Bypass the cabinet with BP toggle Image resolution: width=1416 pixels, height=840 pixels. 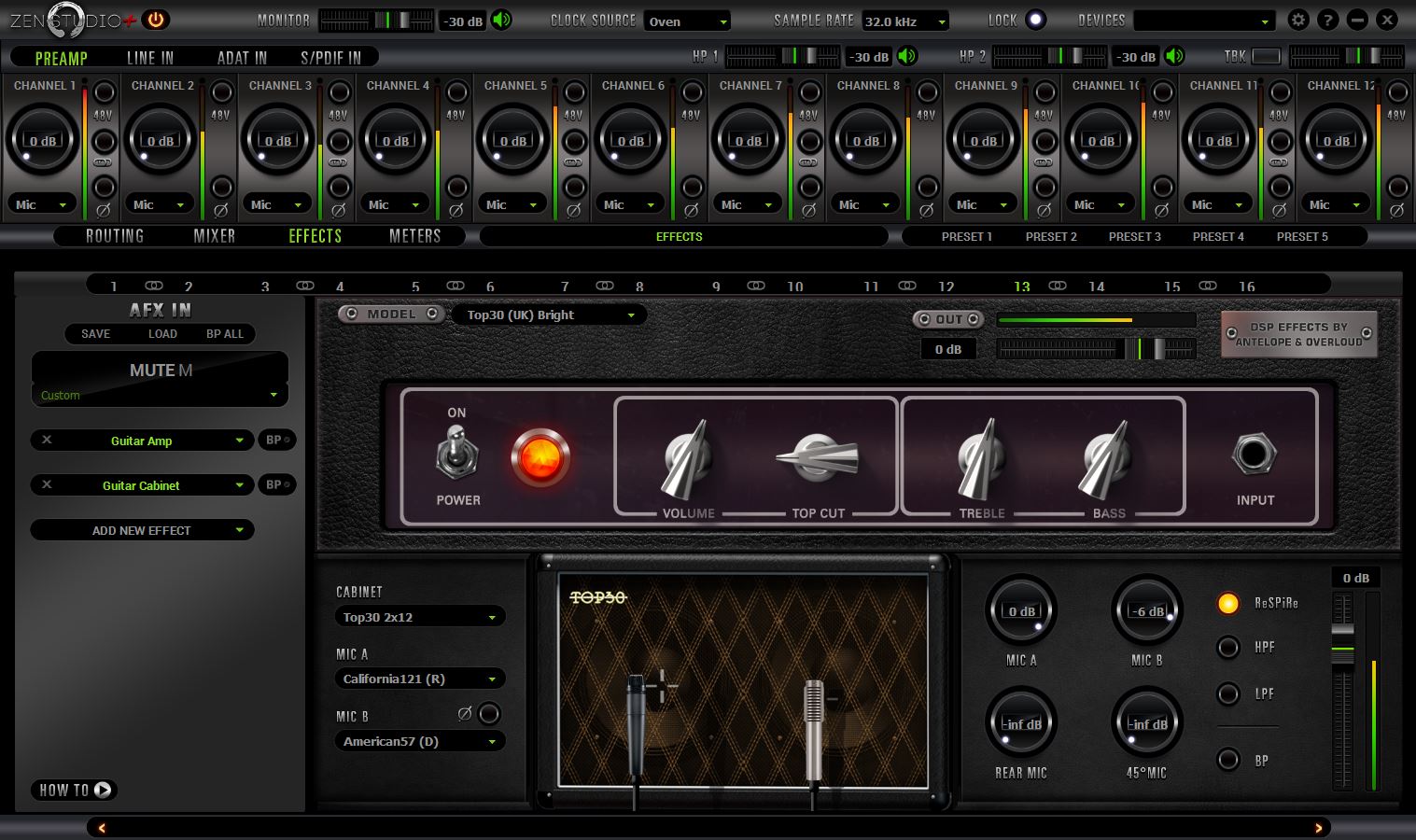click(1228, 760)
